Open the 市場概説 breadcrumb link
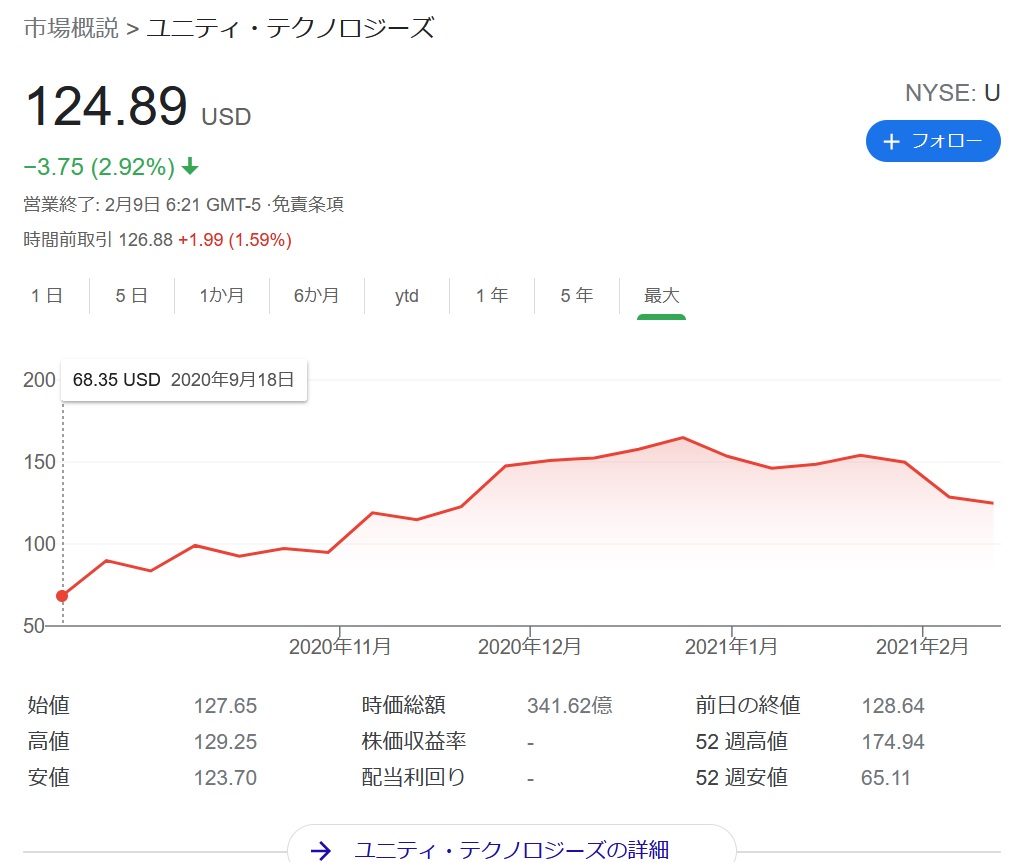The width and height of the screenshot is (1014, 862). click(x=70, y=28)
